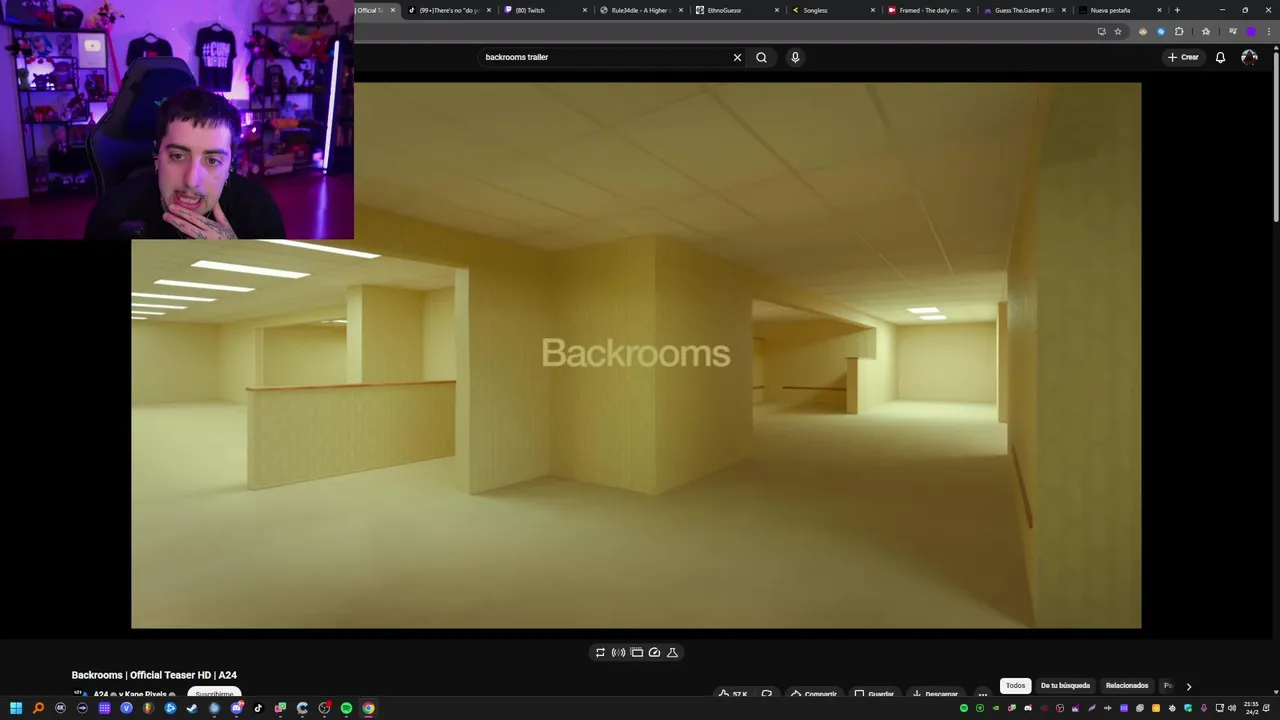Screen dimensions: 1280x720
Task: Click the filmstrip icon below the video
Action: [x=636, y=652]
